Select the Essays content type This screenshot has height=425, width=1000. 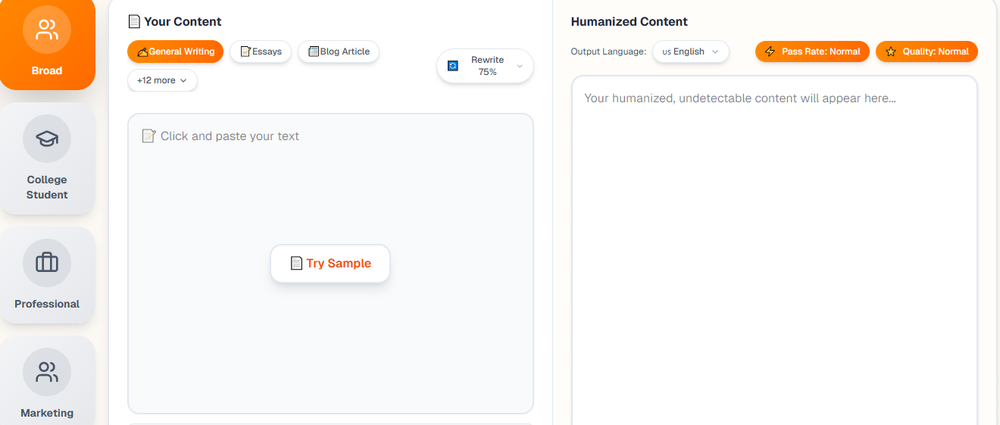[261, 51]
